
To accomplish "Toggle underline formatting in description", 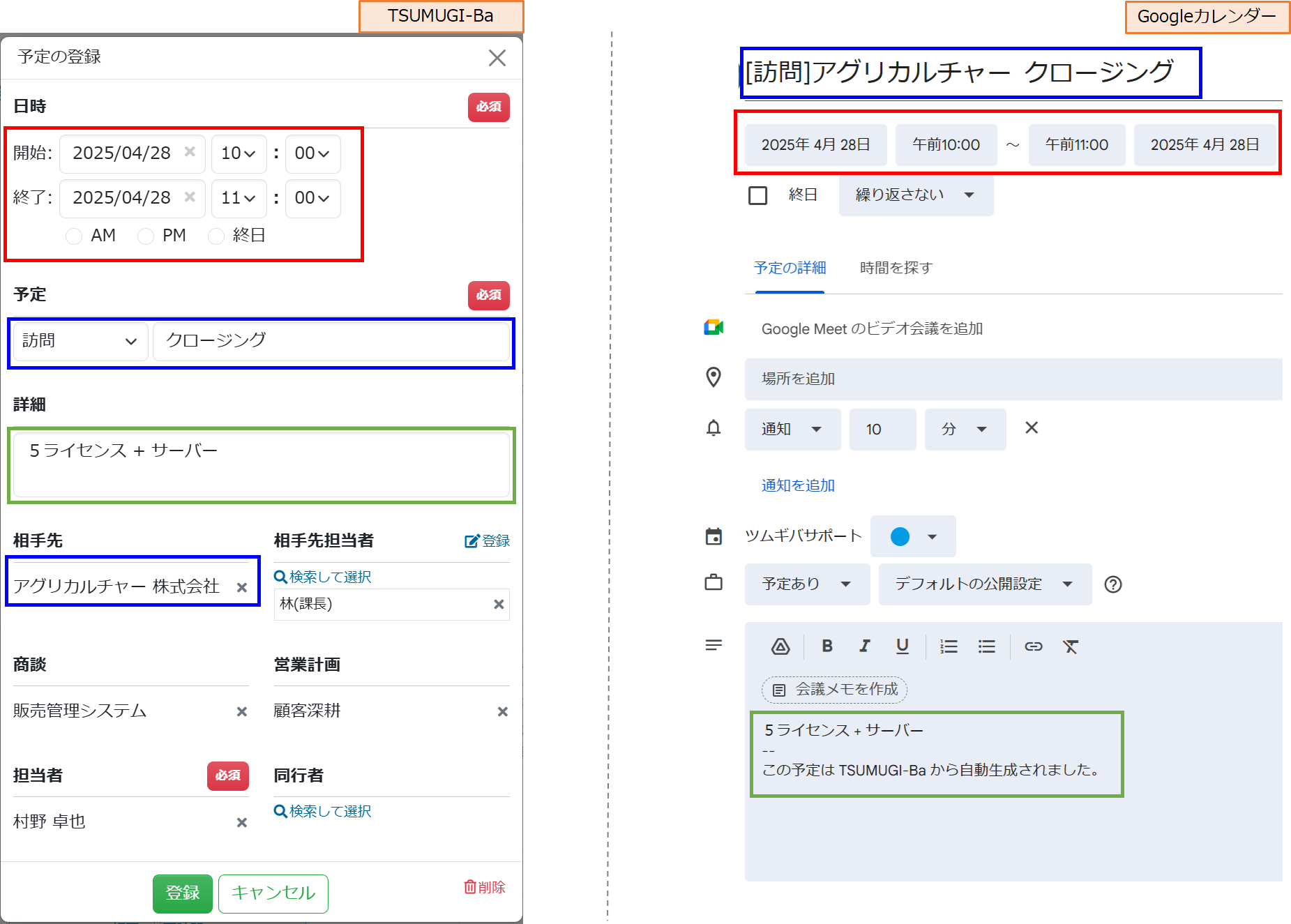I will [x=903, y=646].
